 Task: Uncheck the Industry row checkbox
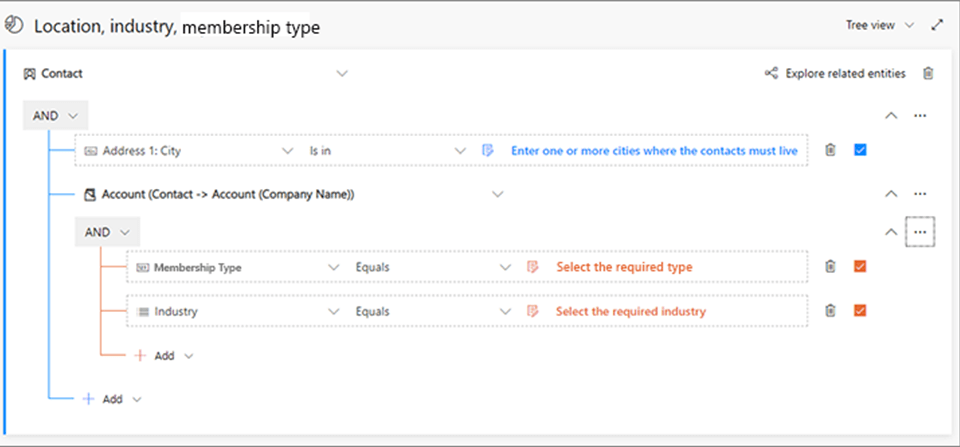tap(860, 311)
